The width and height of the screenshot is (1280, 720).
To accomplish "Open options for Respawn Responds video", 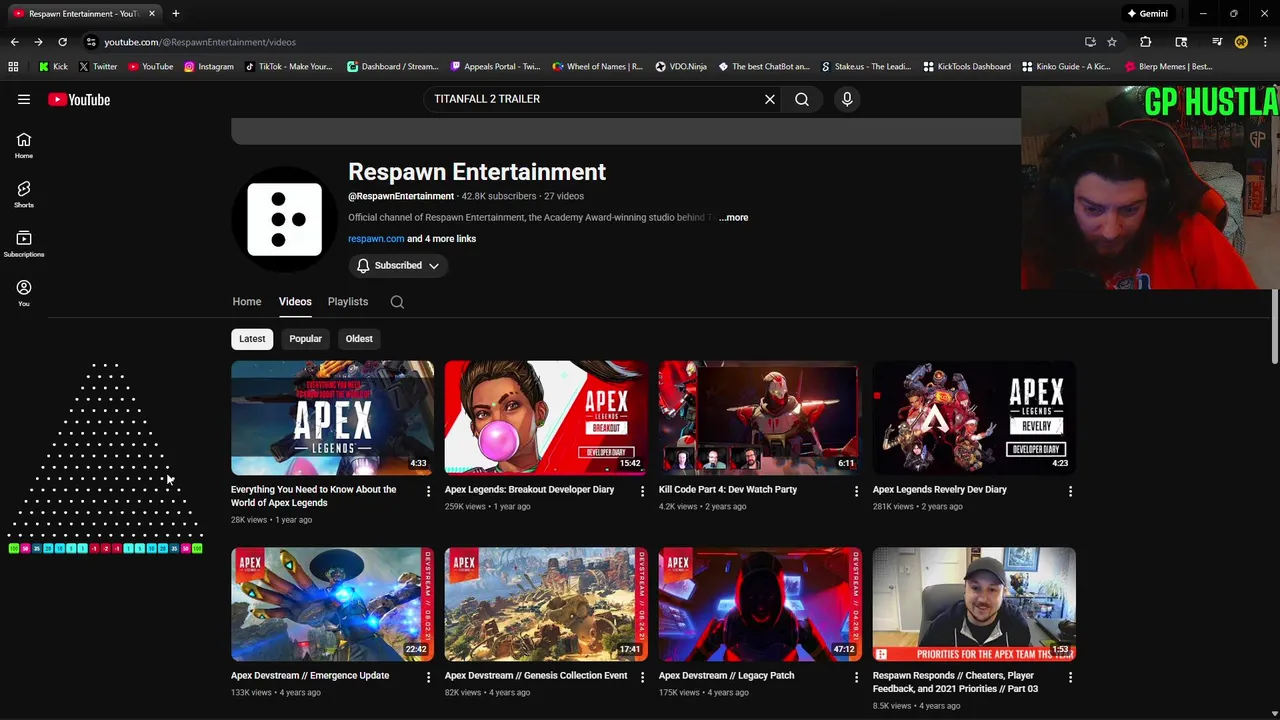I will point(1070,677).
